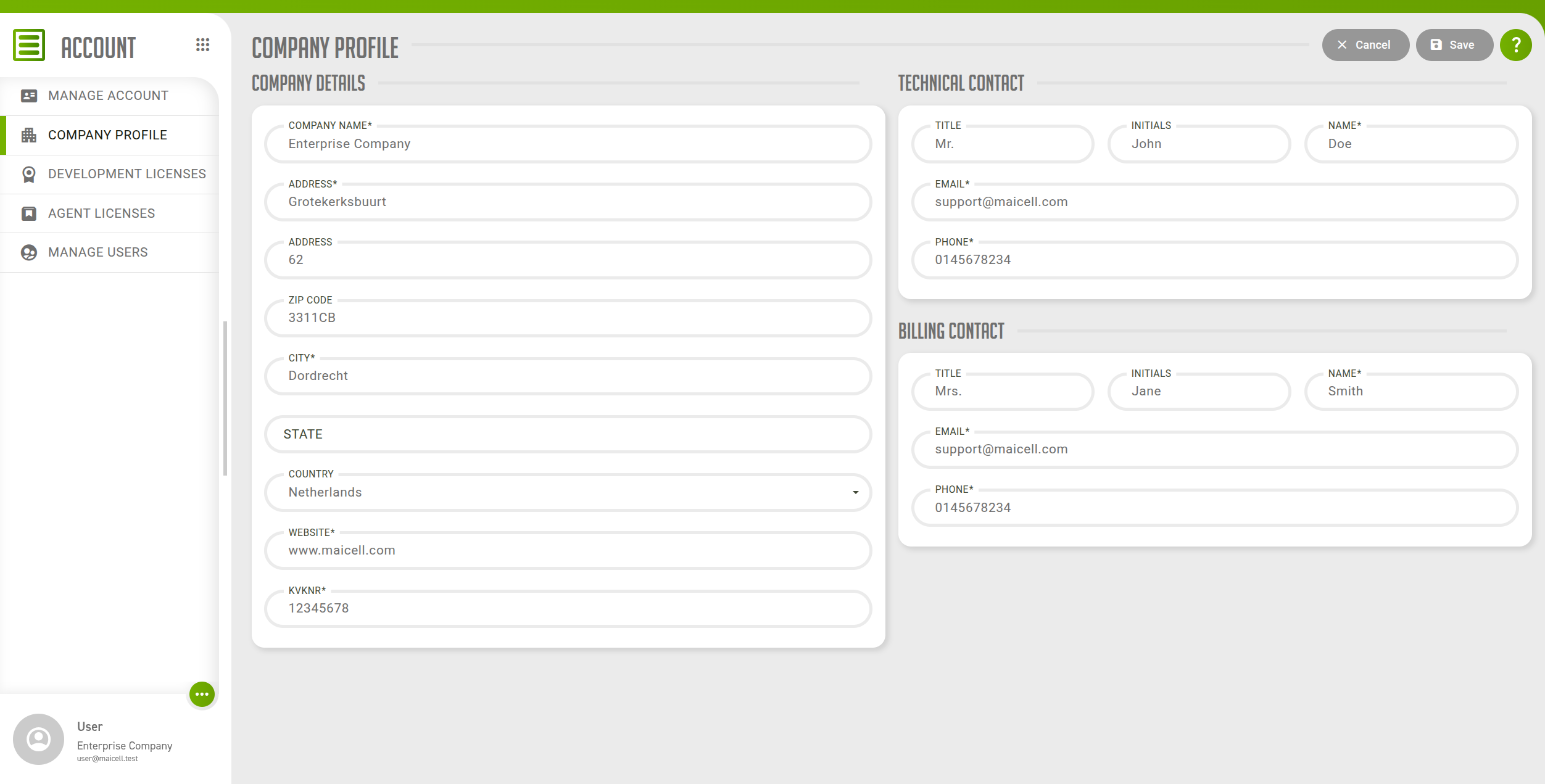Click the Technical Contact Phone field
Image resolution: width=1545 pixels, height=784 pixels.
[1215, 260]
